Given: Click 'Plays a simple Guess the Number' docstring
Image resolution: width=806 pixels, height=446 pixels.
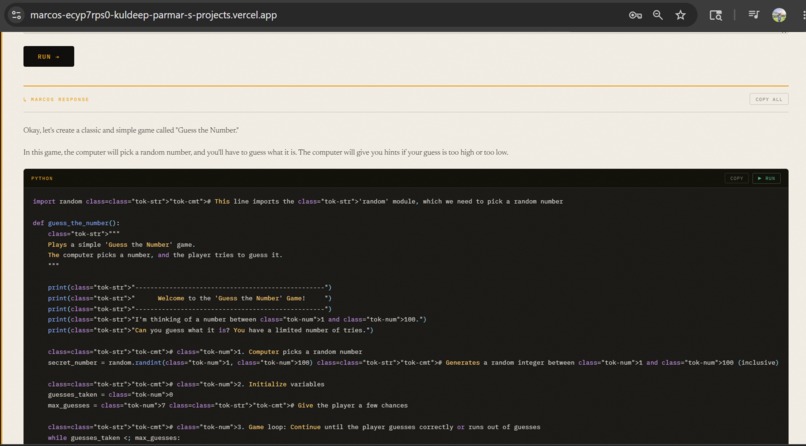Looking at the screenshot, I should (121, 245).
